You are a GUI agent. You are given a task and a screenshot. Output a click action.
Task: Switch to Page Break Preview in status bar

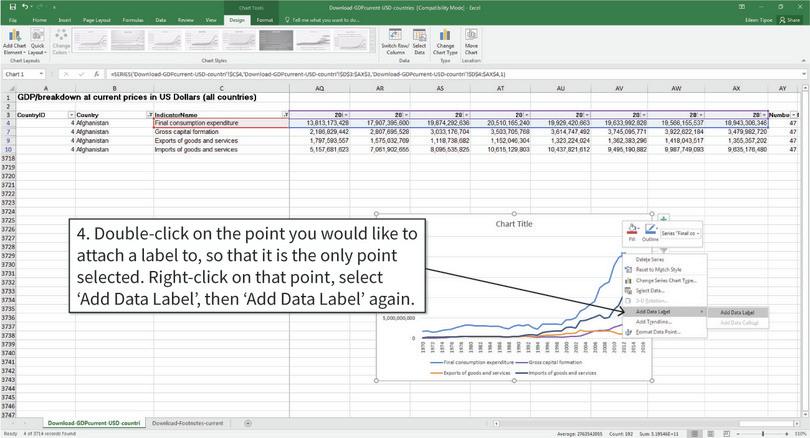point(726,434)
